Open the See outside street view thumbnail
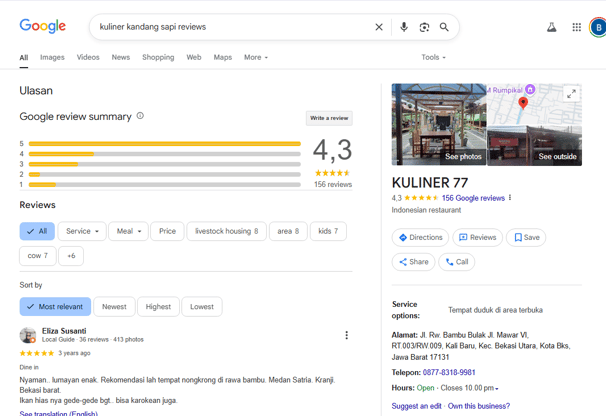This screenshot has width=606, height=416. click(535, 146)
